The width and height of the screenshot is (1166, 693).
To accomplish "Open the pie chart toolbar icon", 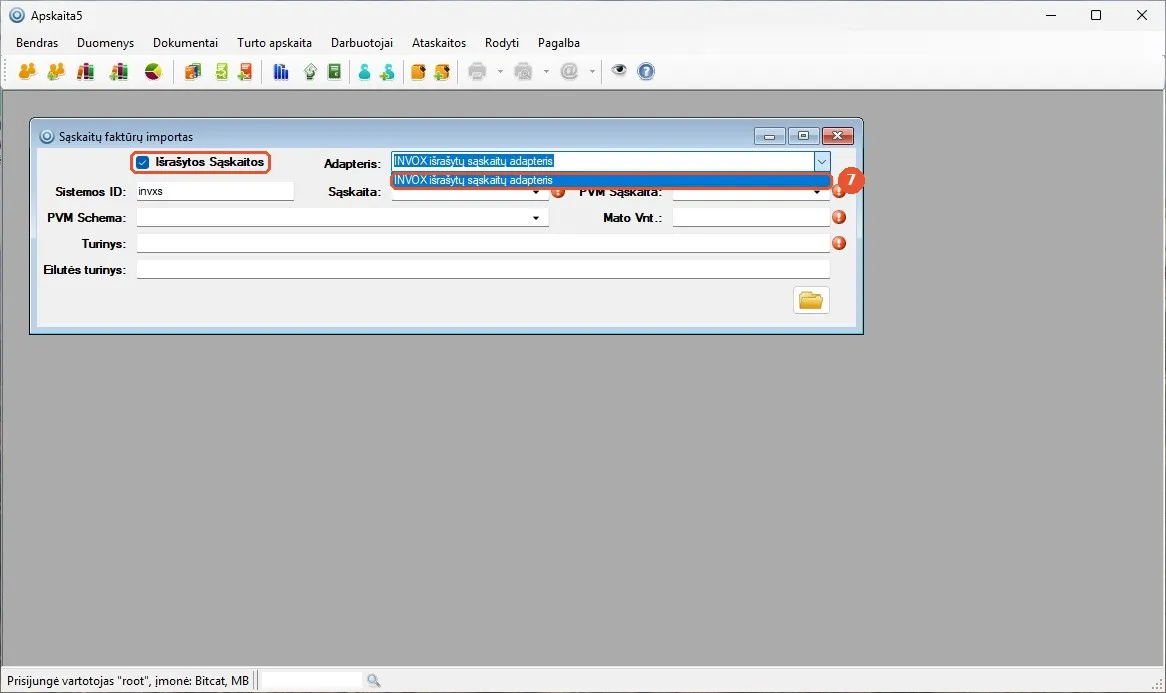I will click(x=153, y=71).
